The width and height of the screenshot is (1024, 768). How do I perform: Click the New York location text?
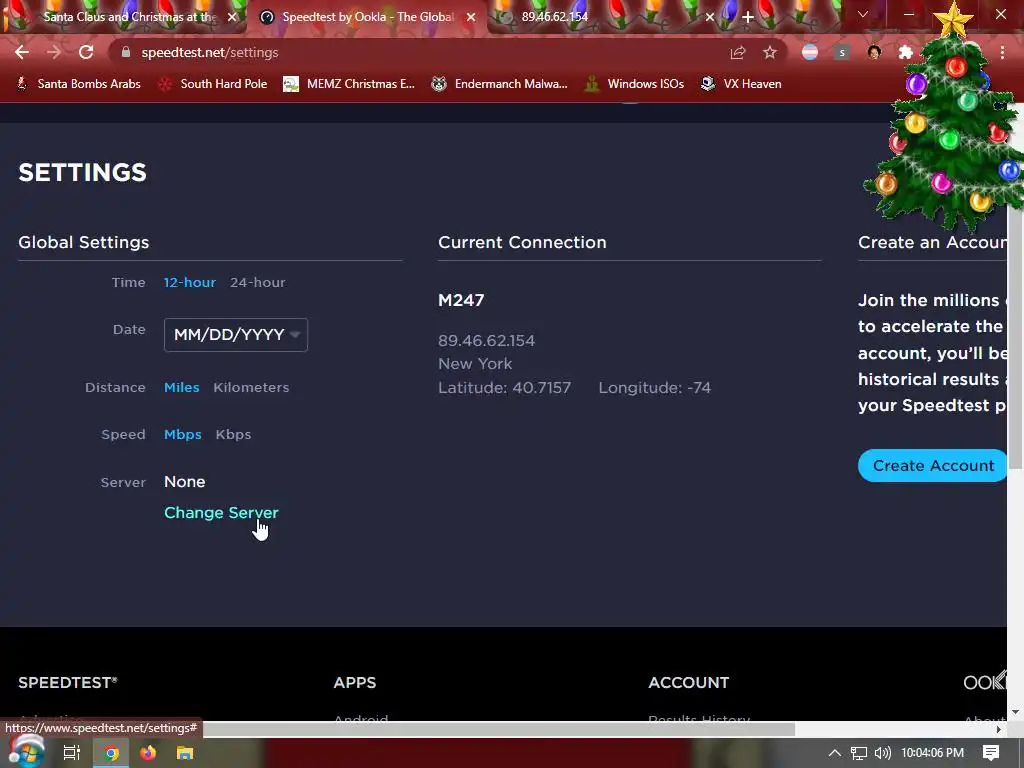(x=475, y=364)
